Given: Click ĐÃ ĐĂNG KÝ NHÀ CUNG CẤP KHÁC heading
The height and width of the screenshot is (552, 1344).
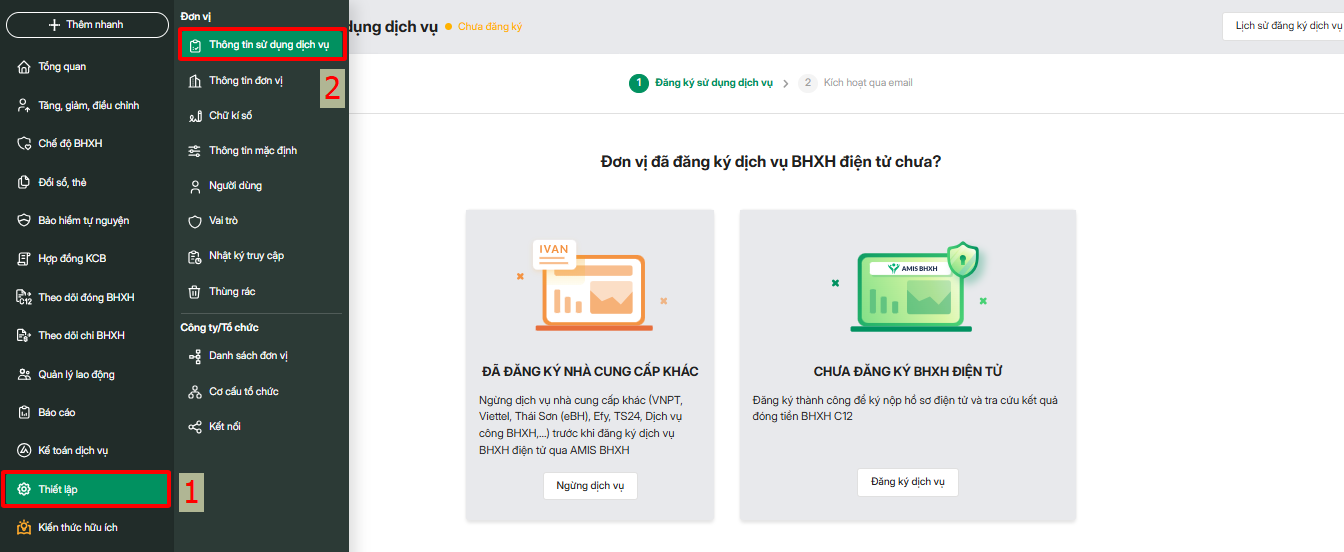Looking at the screenshot, I should tap(590, 372).
